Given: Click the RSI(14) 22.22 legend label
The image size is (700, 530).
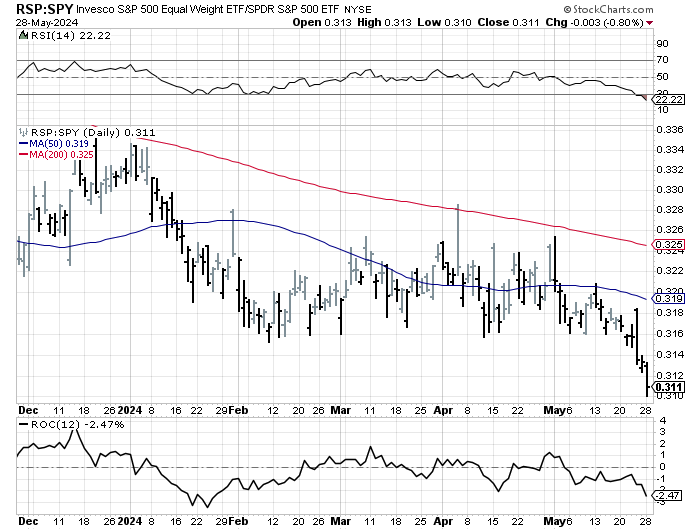Looking at the screenshot, I should (71, 36).
